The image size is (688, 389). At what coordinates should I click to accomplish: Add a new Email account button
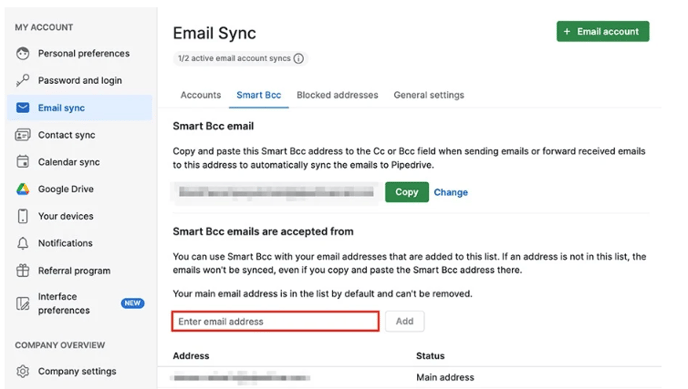(602, 32)
